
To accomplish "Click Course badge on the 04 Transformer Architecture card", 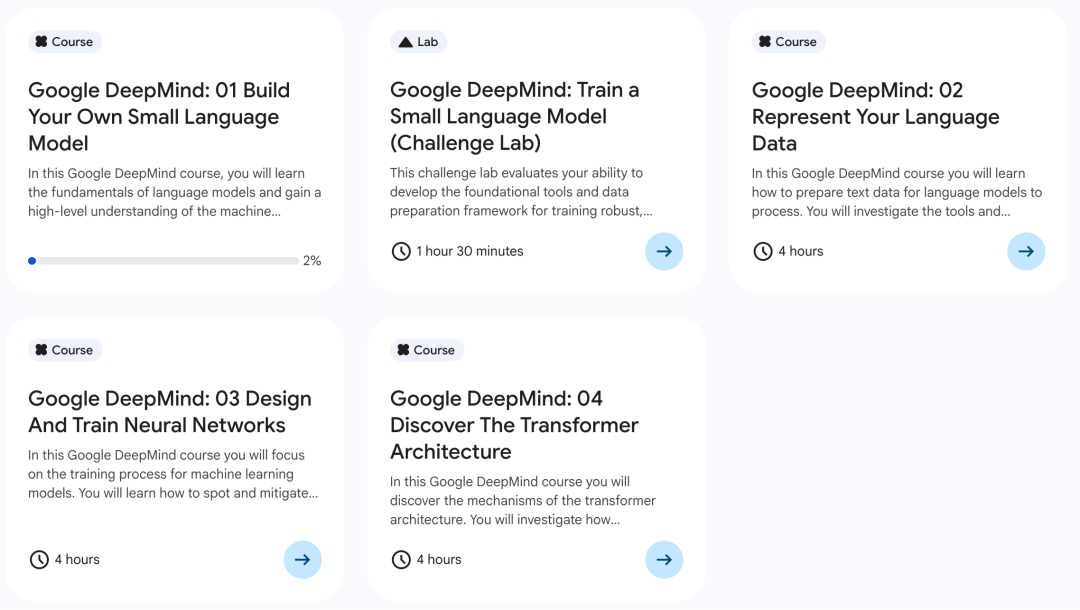I will point(426,350).
